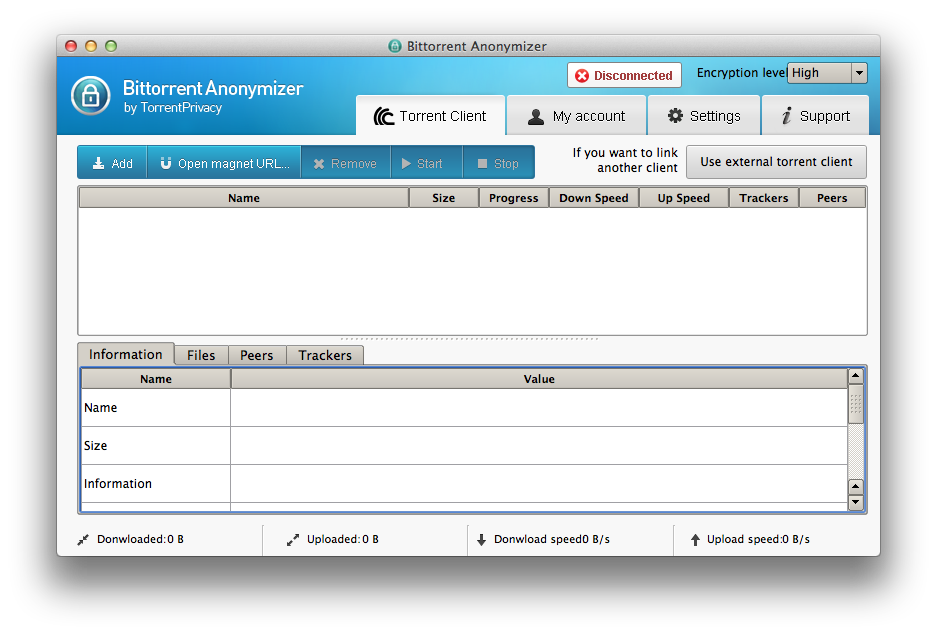Click the Support info icon

pos(787,116)
